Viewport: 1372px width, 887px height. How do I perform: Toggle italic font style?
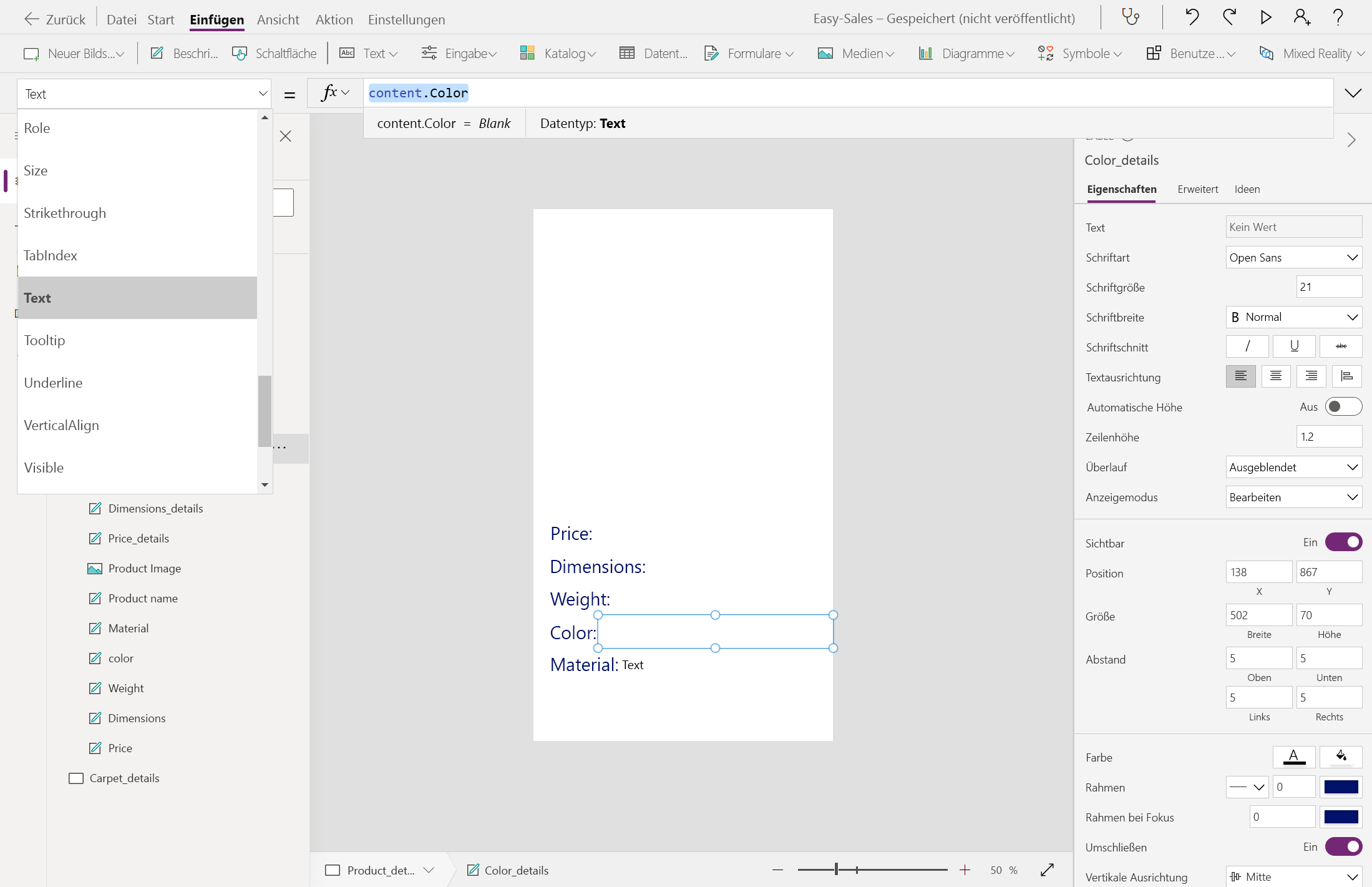pyautogui.click(x=1247, y=346)
